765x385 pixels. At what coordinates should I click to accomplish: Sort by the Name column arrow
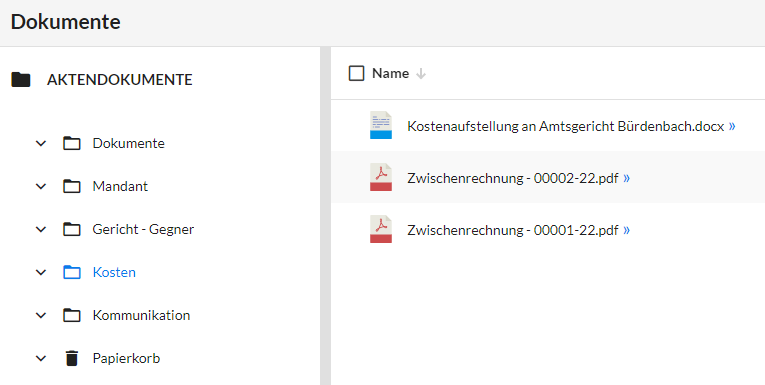coord(421,74)
